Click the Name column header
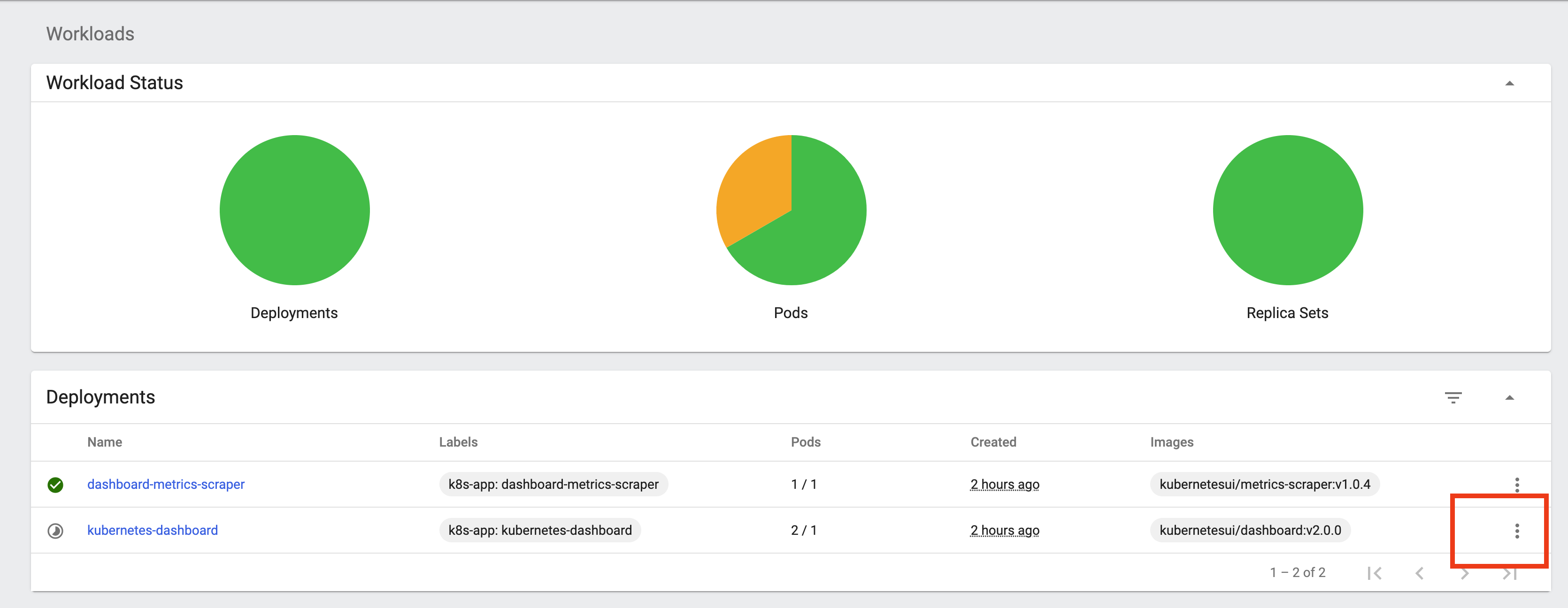The width and height of the screenshot is (1568, 608). coord(104,442)
